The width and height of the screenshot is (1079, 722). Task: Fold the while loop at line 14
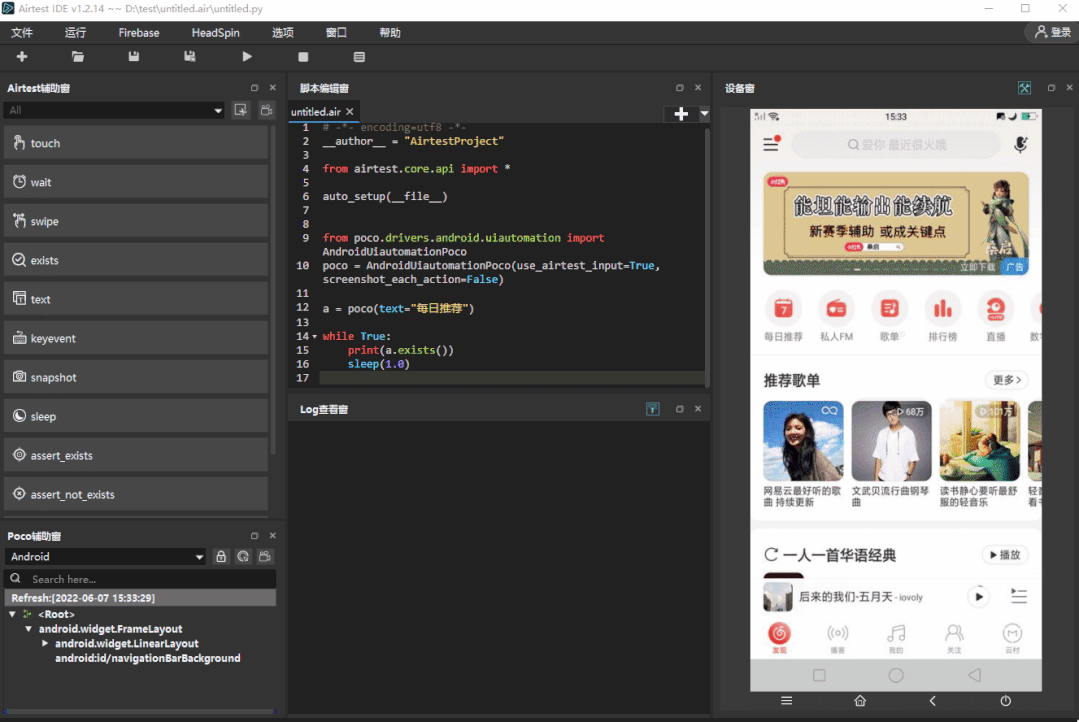[x=314, y=337]
